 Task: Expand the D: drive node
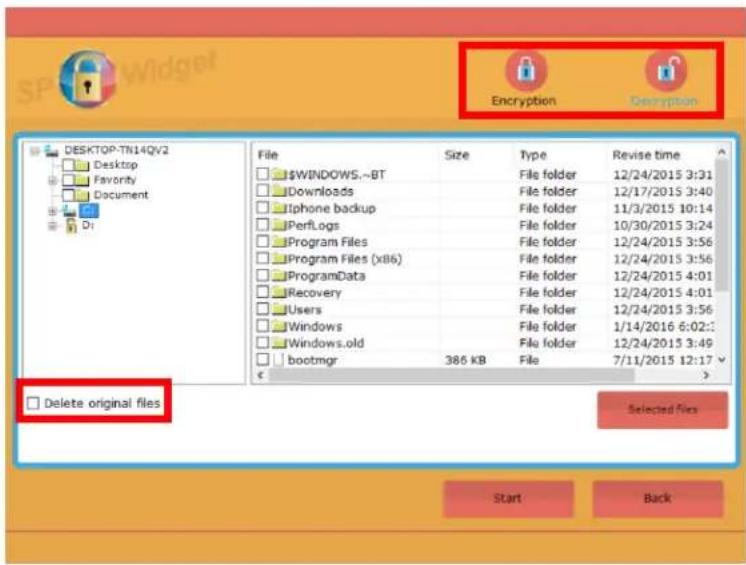(x=53, y=226)
